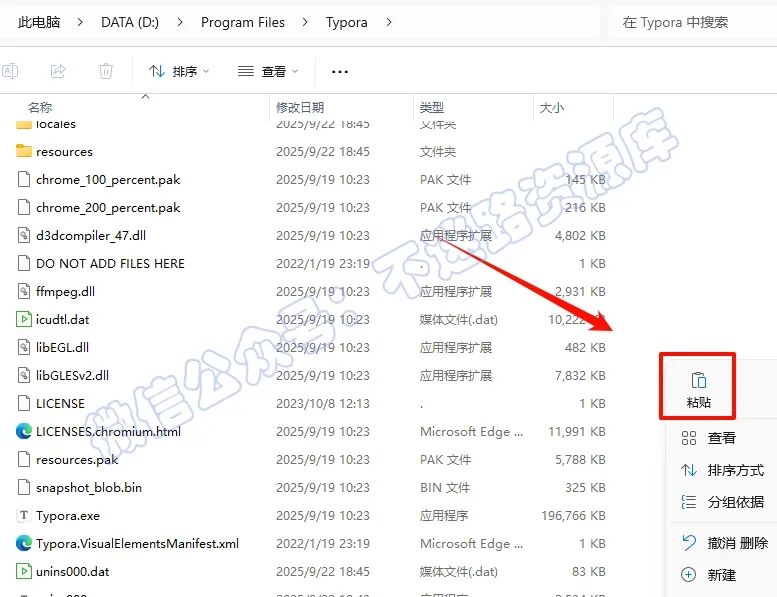This screenshot has width=777, height=597.
Task: Select the resources folder icon
Action: tap(24, 151)
